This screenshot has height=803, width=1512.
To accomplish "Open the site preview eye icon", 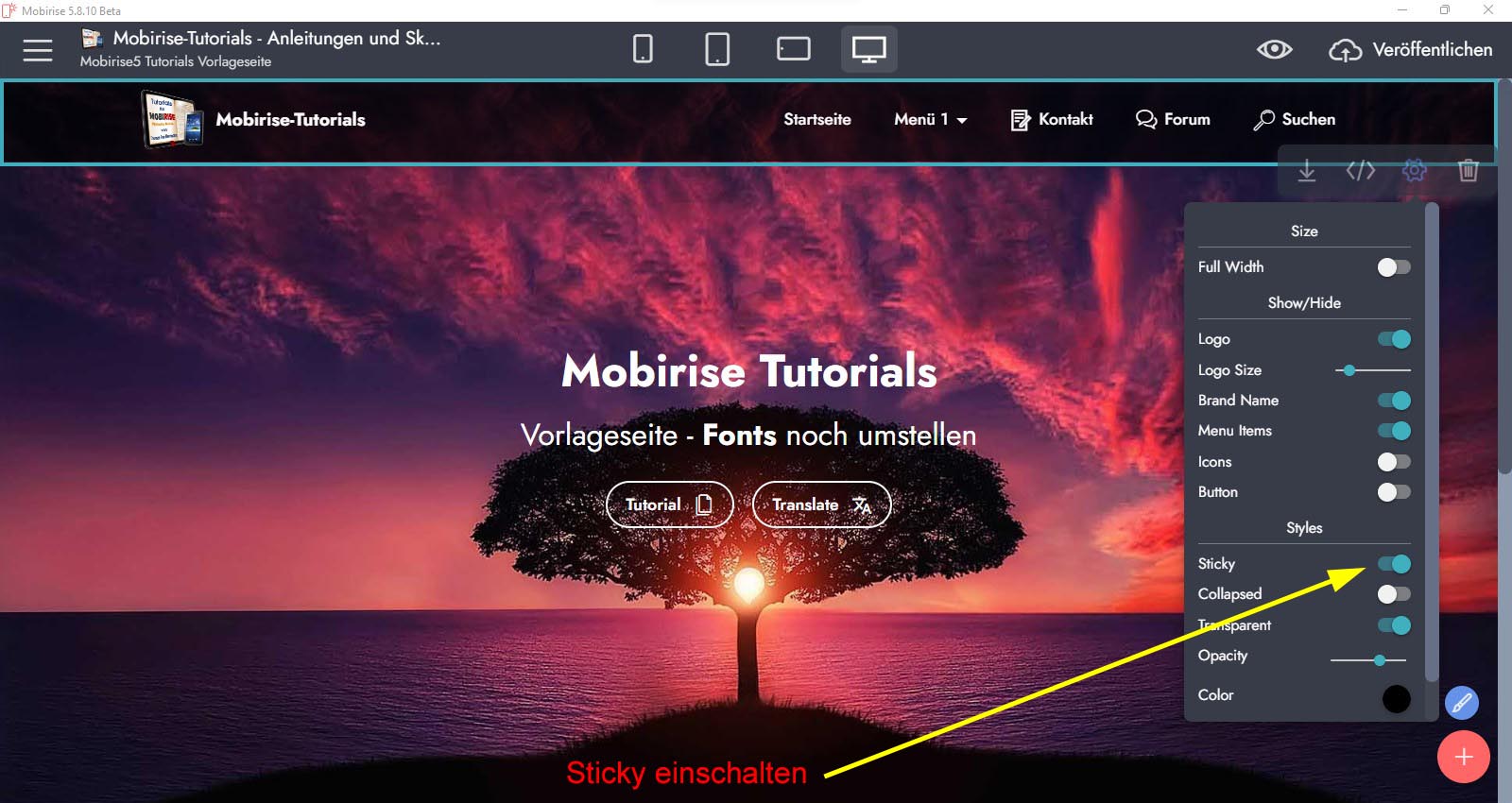I will 1274,49.
